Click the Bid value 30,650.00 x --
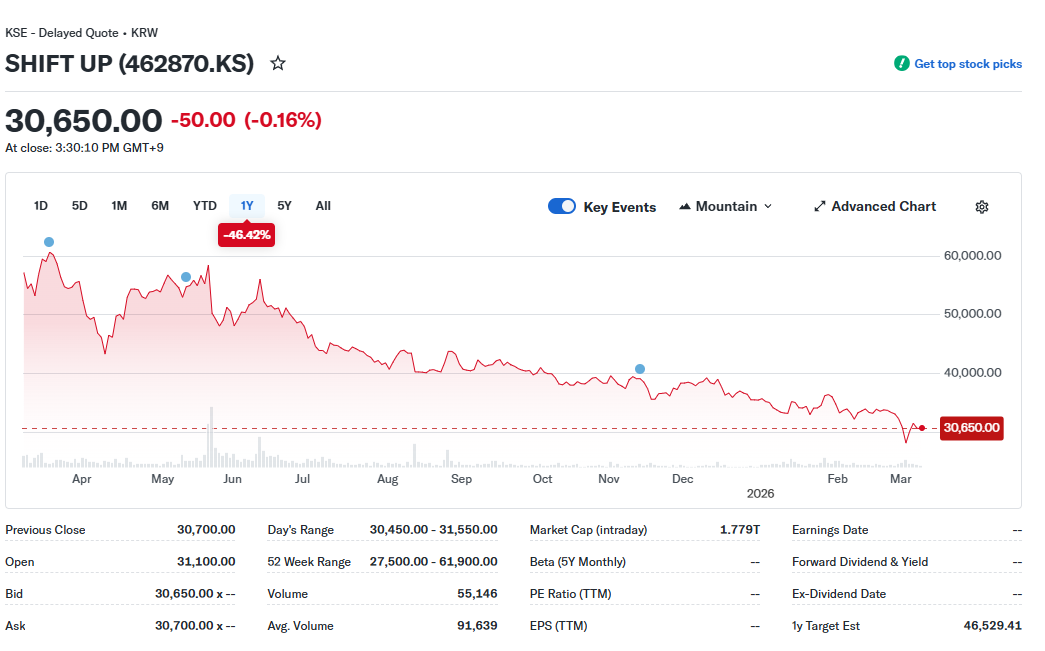This screenshot has height=651, width=1045. pyautogui.click(x=195, y=594)
